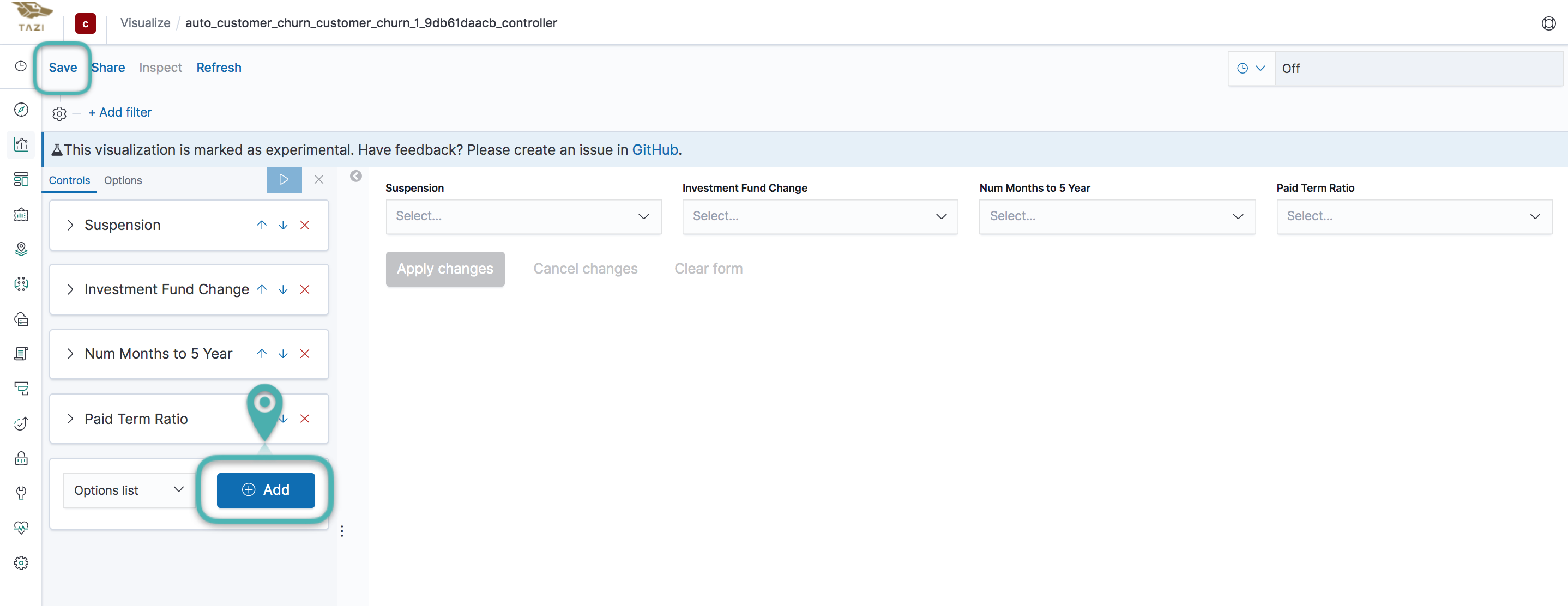Open the Investment Fund Change Select dropdown
Image resolution: width=1568 pixels, height=606 pixels.
pyautogui.click(x=820, y=216)
